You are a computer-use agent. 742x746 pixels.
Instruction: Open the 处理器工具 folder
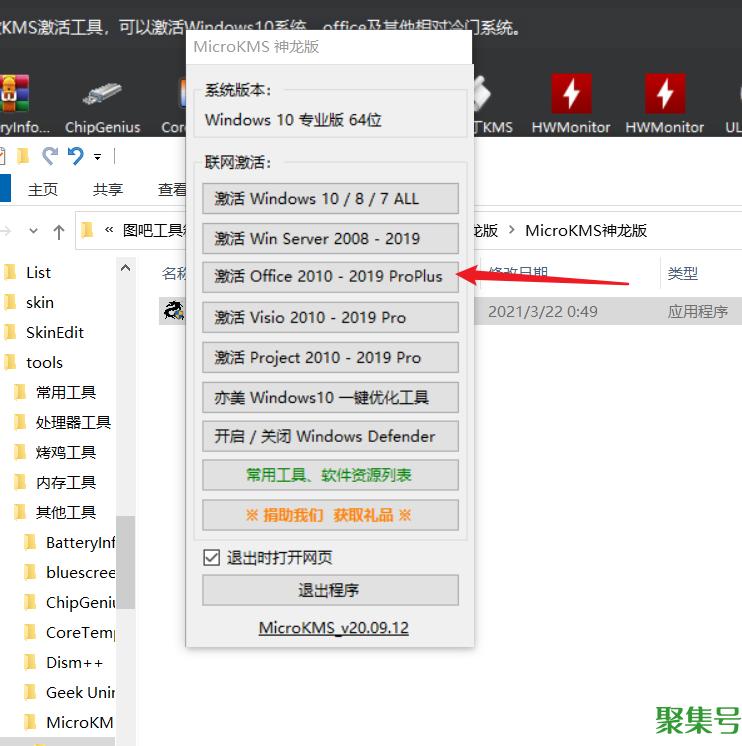[x=73, y=422]
